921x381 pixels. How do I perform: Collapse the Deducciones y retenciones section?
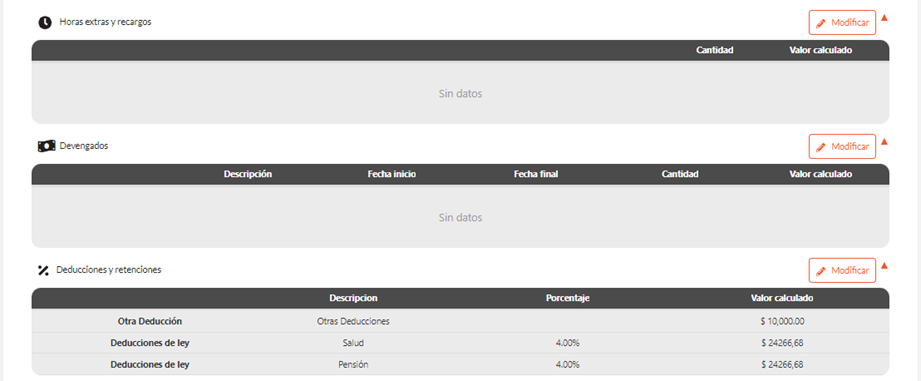point(884,265)
